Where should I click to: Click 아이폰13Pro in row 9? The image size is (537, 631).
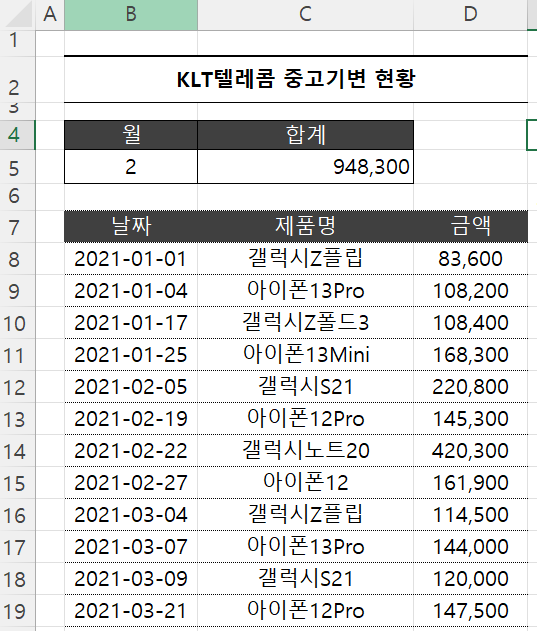(305, 291)
